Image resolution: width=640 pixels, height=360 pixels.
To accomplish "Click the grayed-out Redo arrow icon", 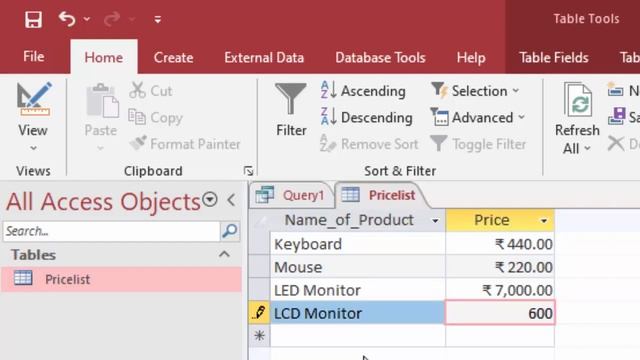I will pyautogui.click(x=112, y=19).
